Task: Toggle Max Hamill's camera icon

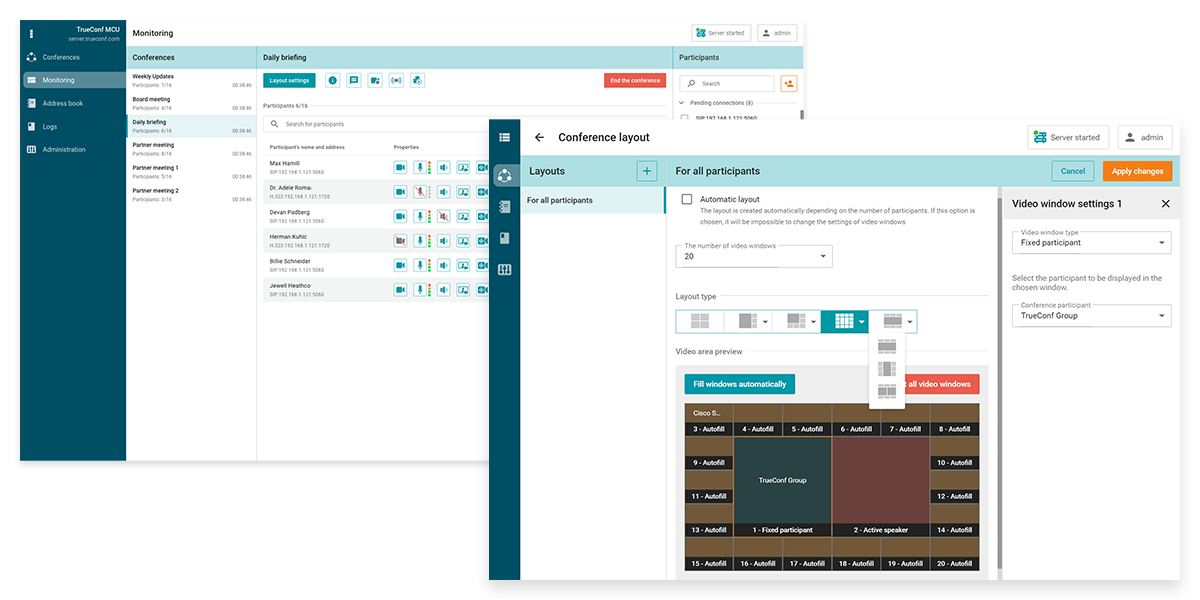Action: coord(400,168)
